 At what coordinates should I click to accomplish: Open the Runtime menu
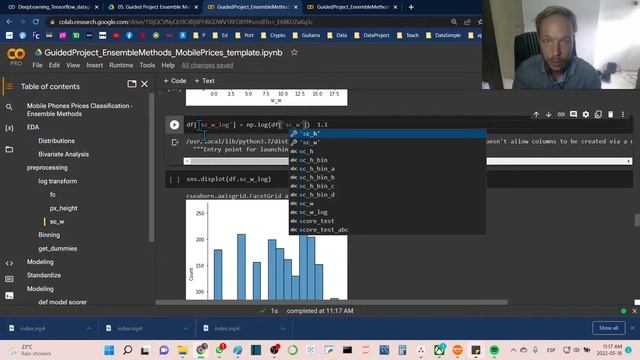(x=121, y=65)
